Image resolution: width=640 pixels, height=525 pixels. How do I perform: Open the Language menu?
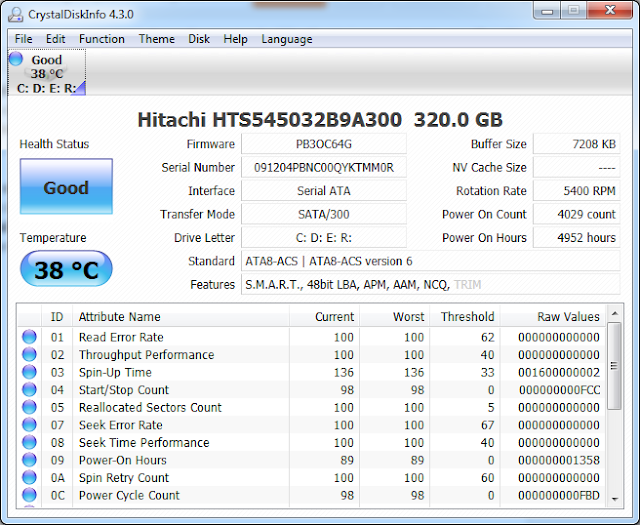point(287,39)
